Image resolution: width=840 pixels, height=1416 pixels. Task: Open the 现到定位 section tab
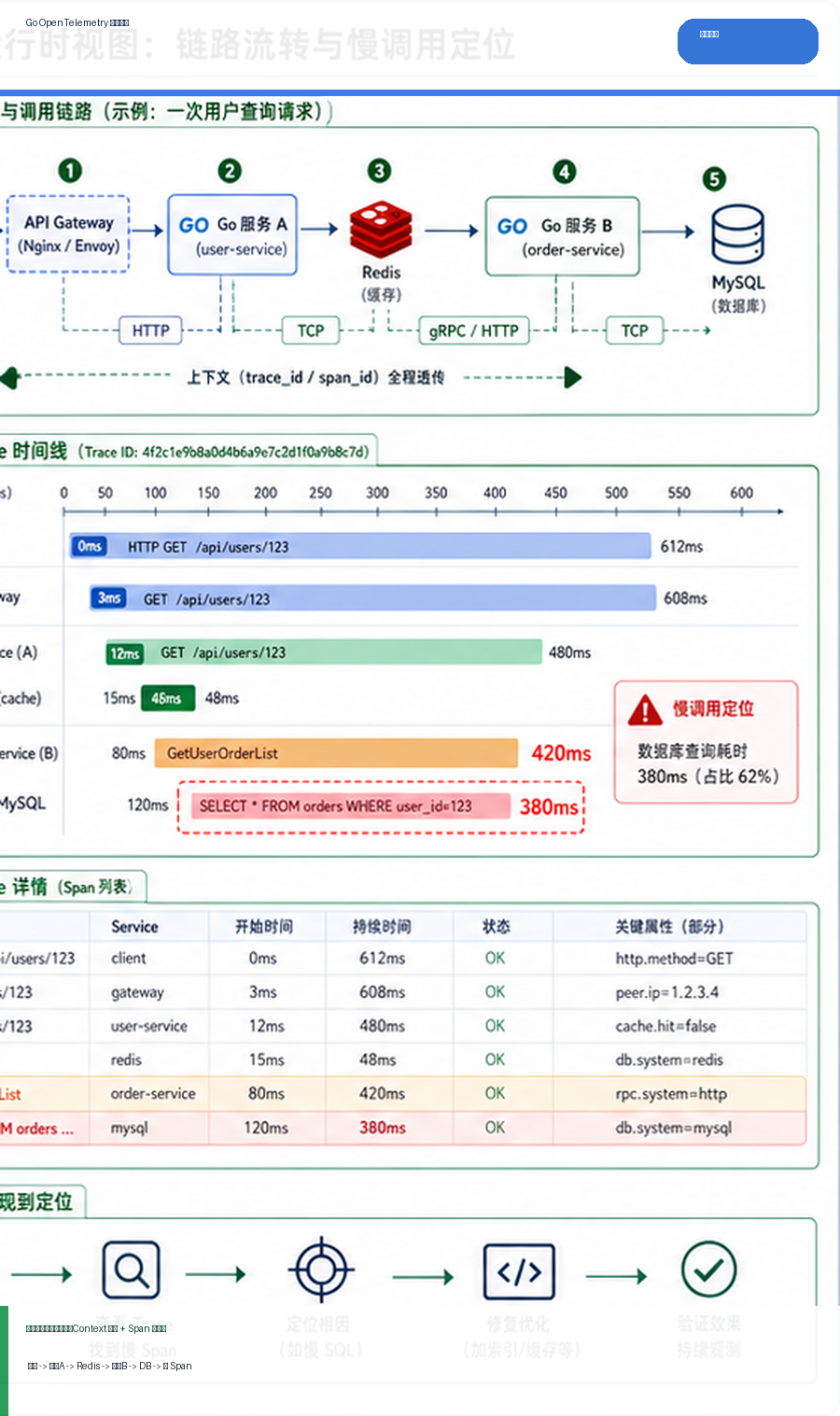41,1202
